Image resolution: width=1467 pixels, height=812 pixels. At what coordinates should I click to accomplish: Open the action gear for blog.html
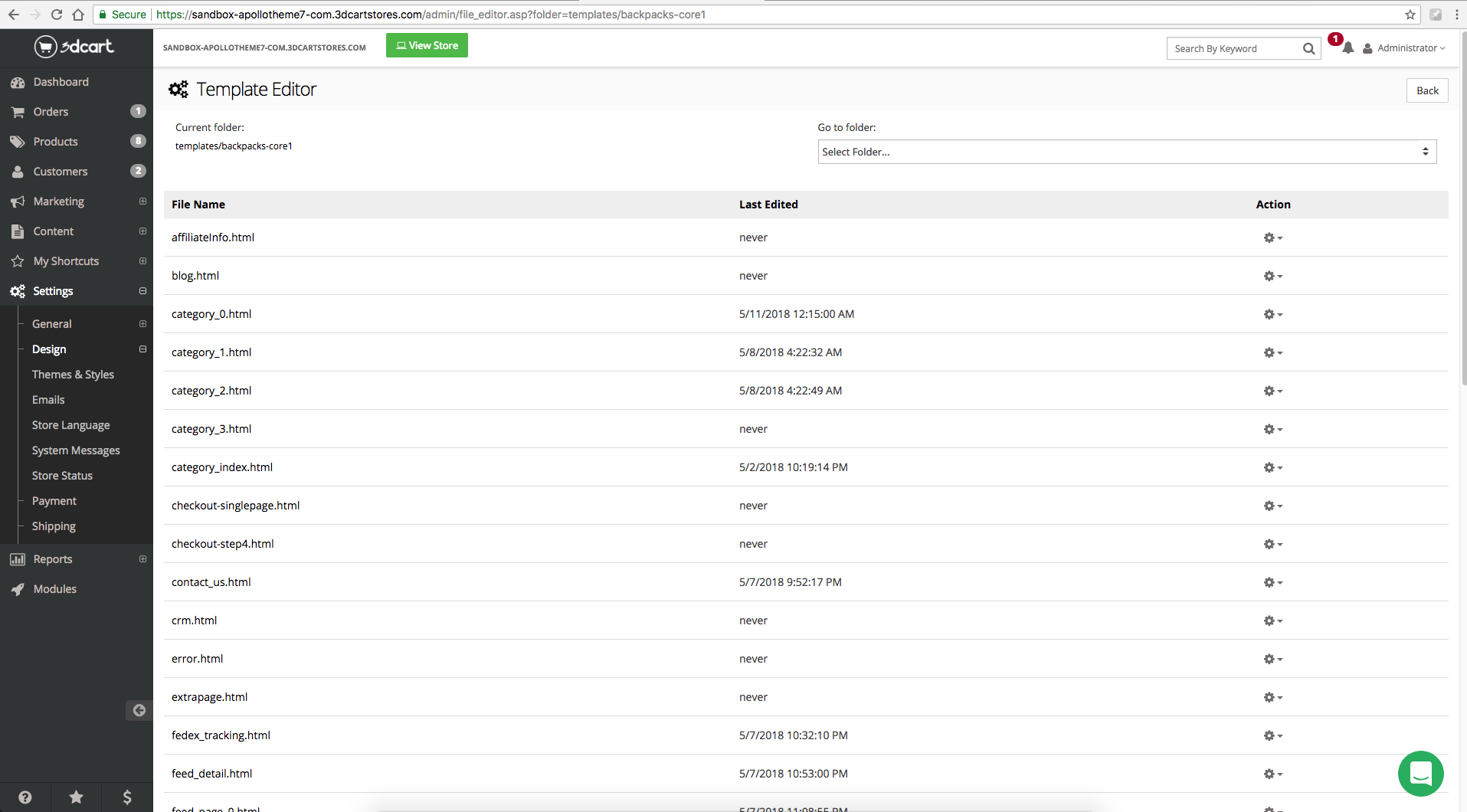(x=1272, y=276)
